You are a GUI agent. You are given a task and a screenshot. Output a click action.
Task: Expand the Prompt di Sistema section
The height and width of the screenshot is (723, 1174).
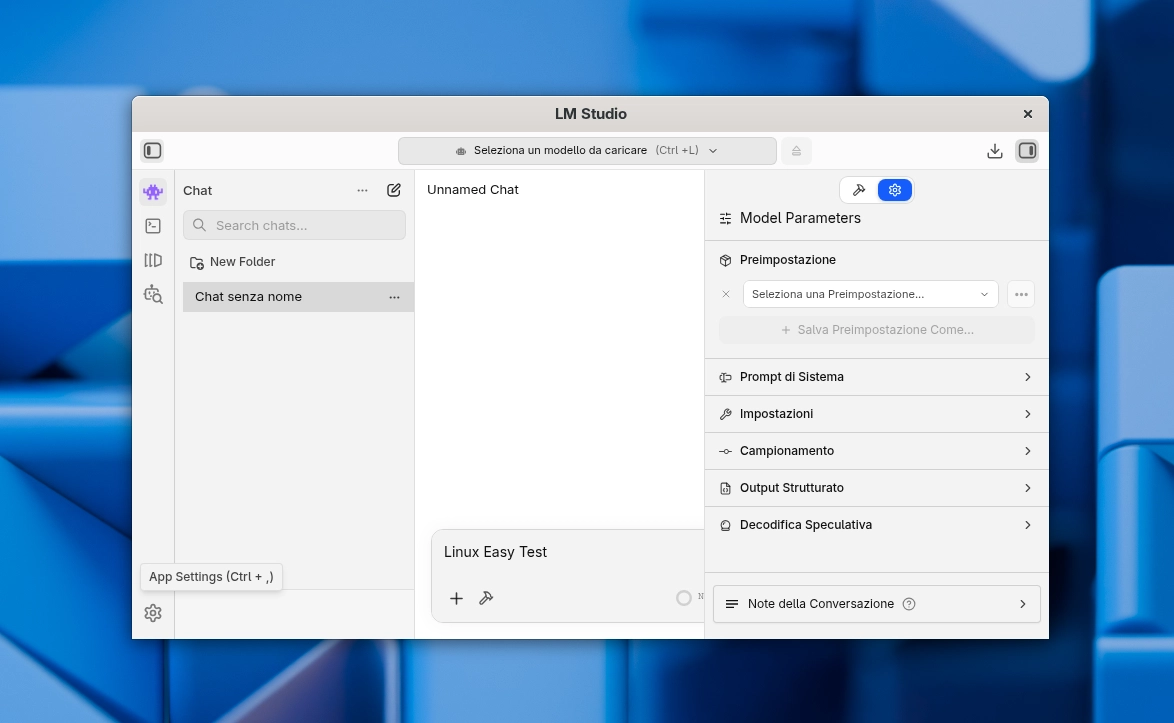pos(876,377)
